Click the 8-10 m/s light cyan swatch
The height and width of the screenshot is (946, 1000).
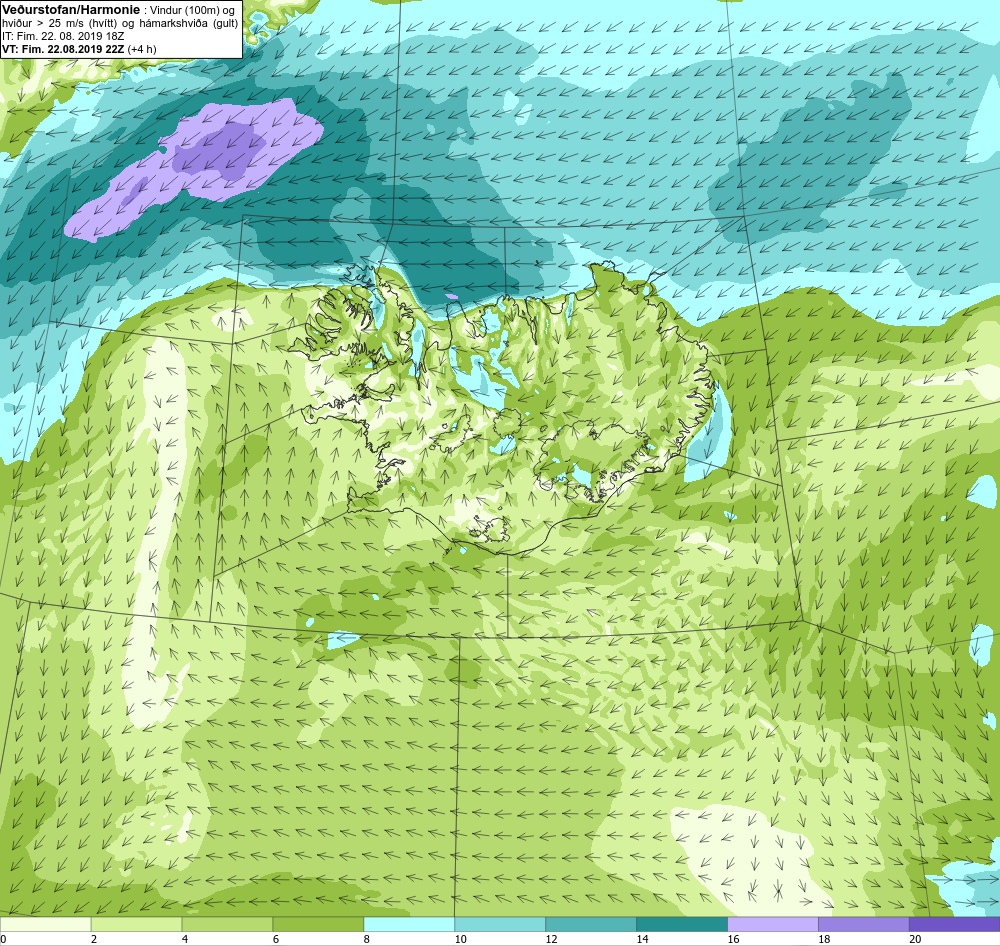point(409,924)
